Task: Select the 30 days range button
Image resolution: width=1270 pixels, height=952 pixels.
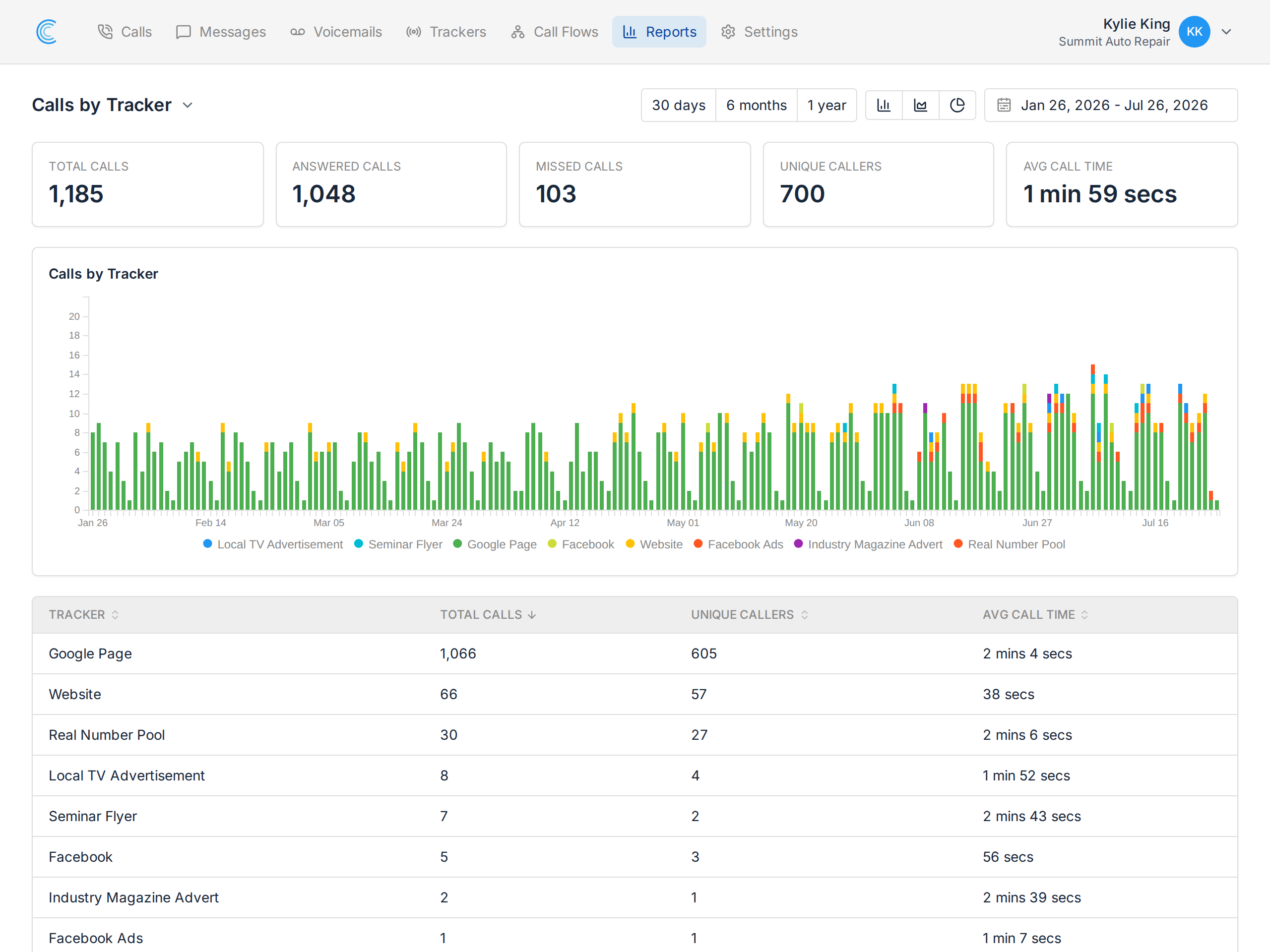Action: [x=679, y=105]
